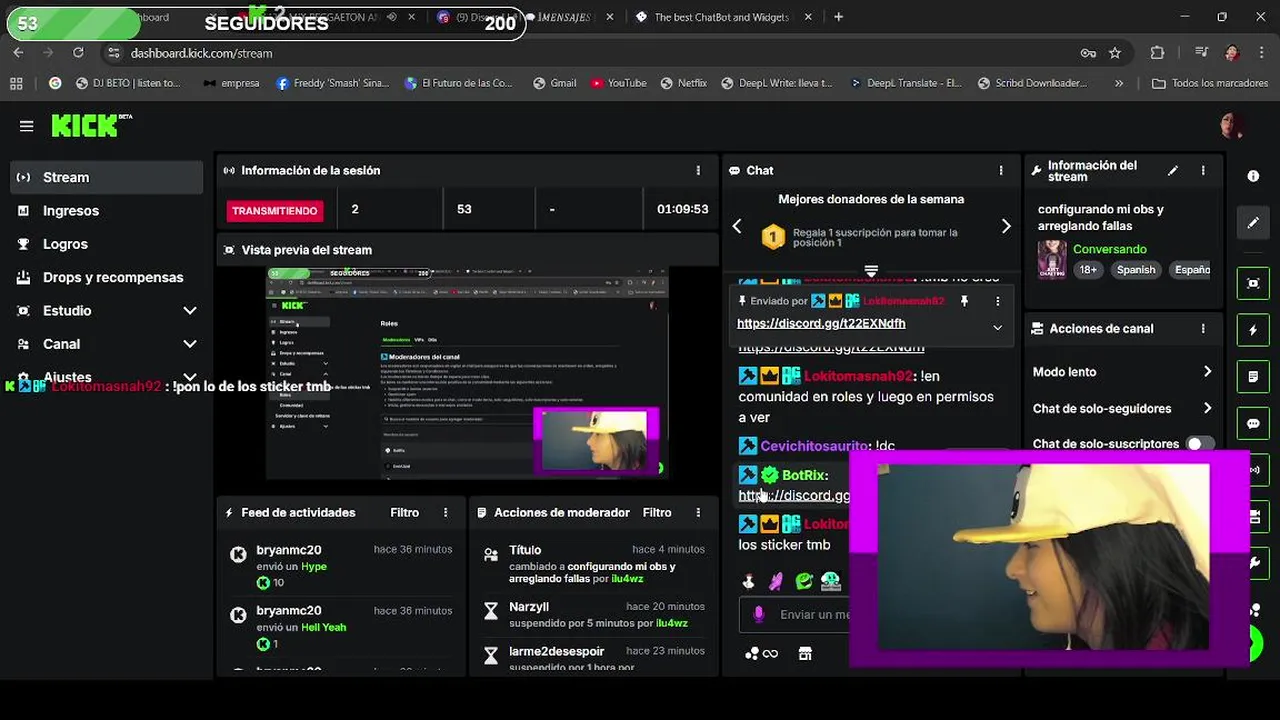Open YouTube bookmark
The width and height of the screenshot is (1280, 720).
point(618,84)
